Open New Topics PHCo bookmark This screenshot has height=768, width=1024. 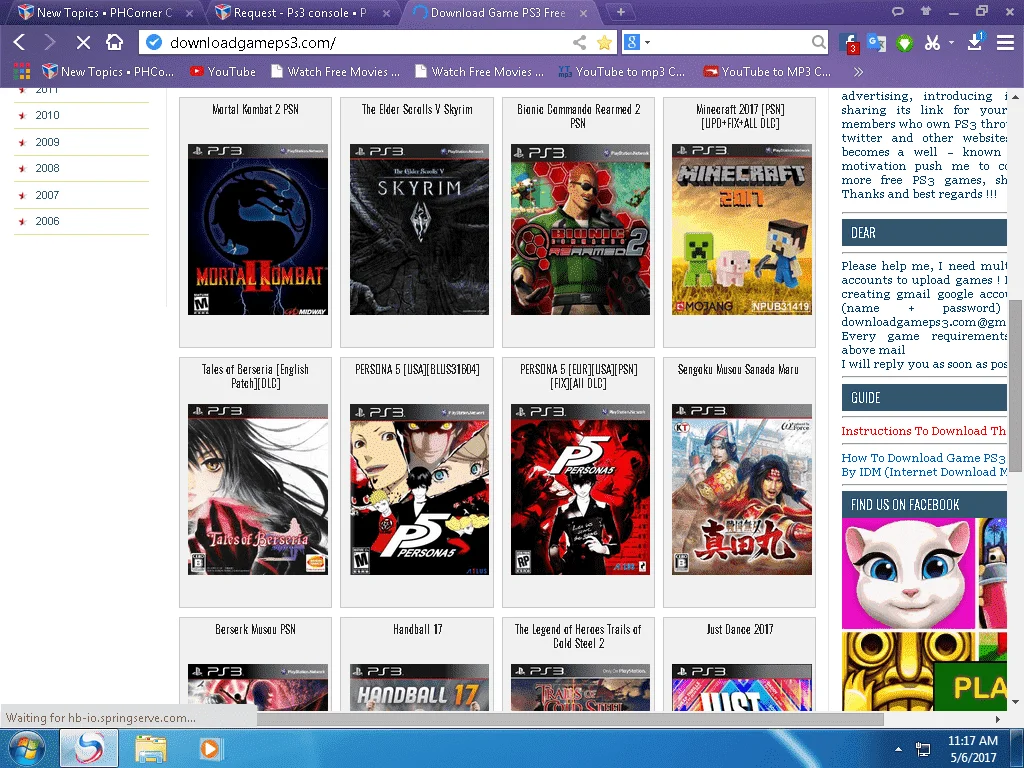[x=108, y=72]
